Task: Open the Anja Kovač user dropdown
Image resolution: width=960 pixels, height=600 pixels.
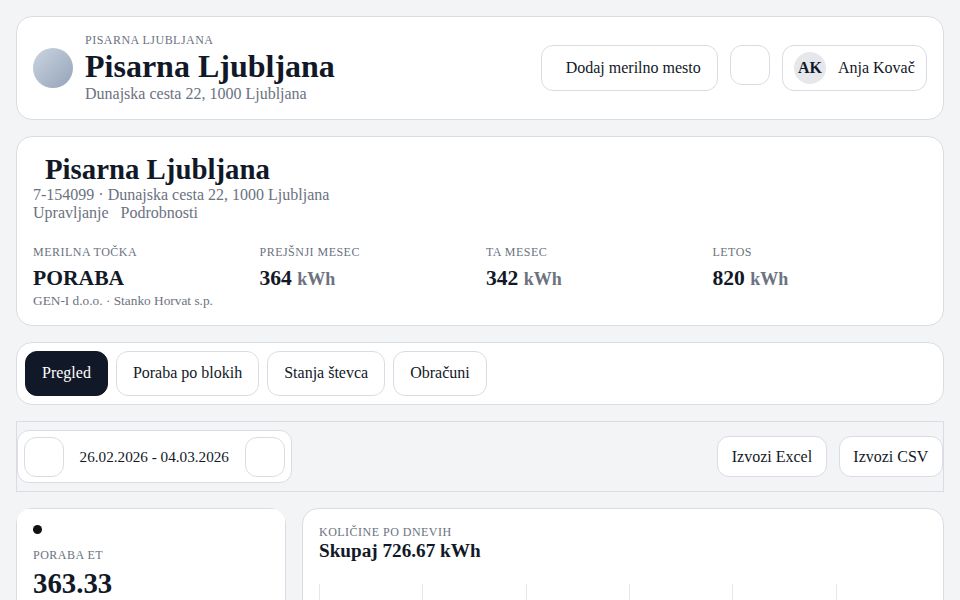Action: point(853,68)
